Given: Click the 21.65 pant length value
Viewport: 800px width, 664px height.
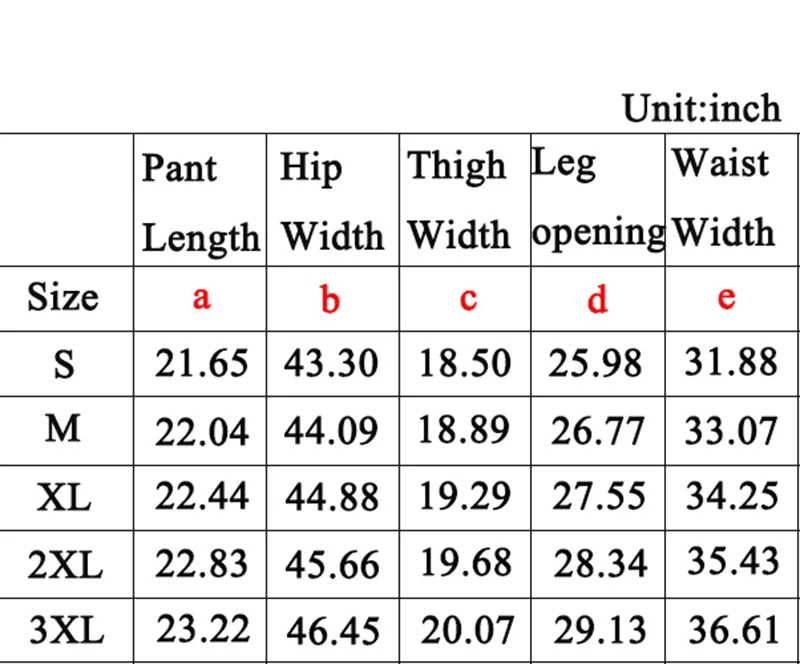Looking at the screenshot, I should click(202, 363).
